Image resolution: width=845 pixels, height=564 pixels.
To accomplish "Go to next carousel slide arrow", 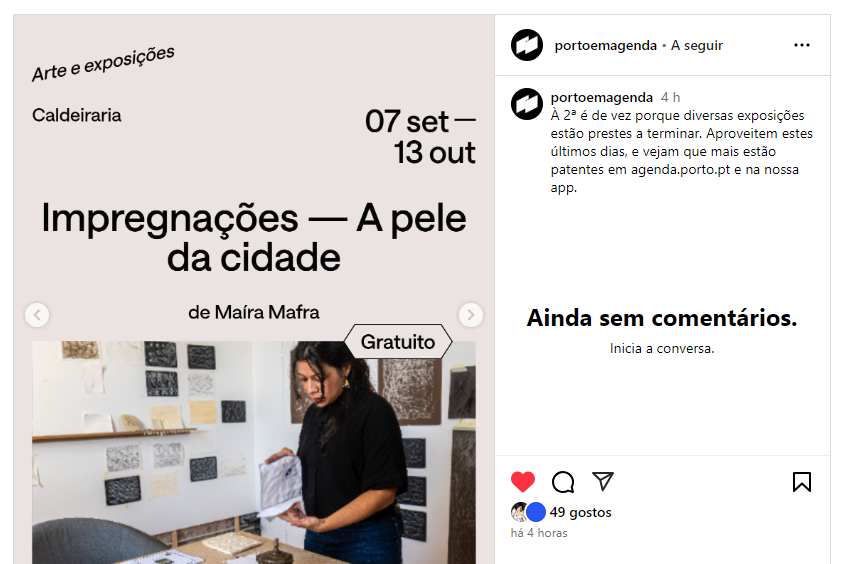I will point(470,315).
